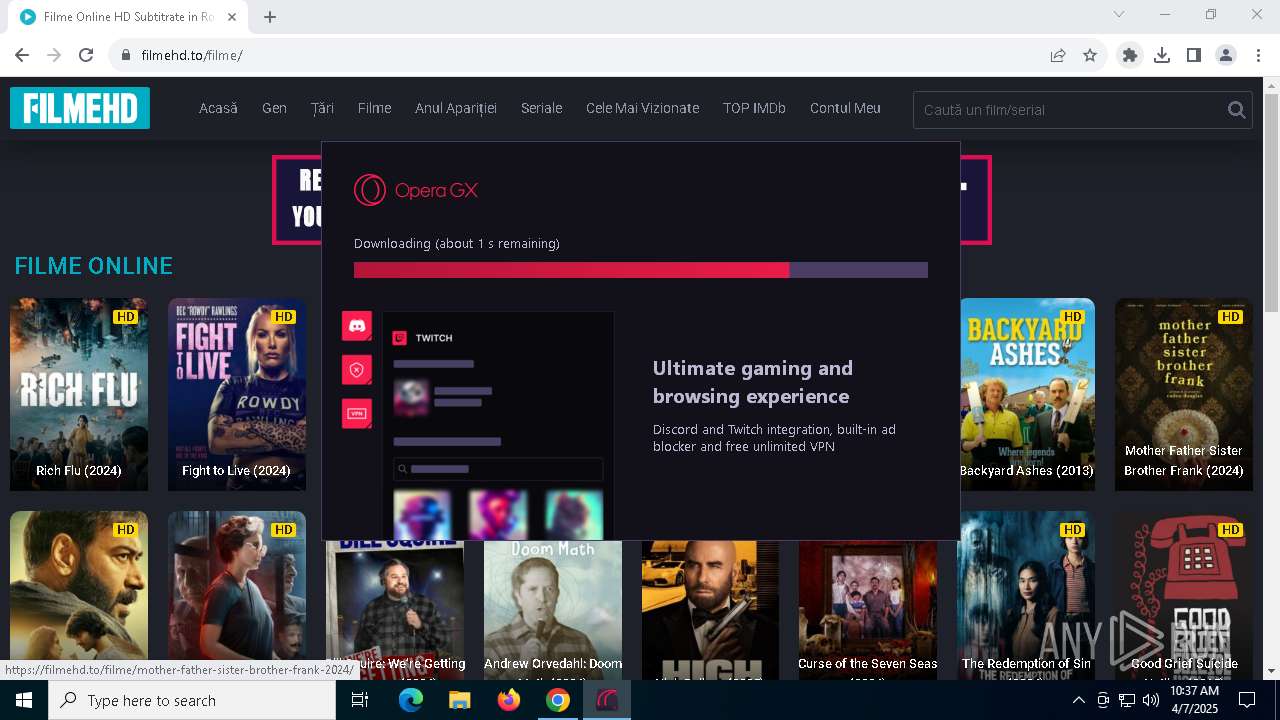Open the Țări menu

pos(322,108)
